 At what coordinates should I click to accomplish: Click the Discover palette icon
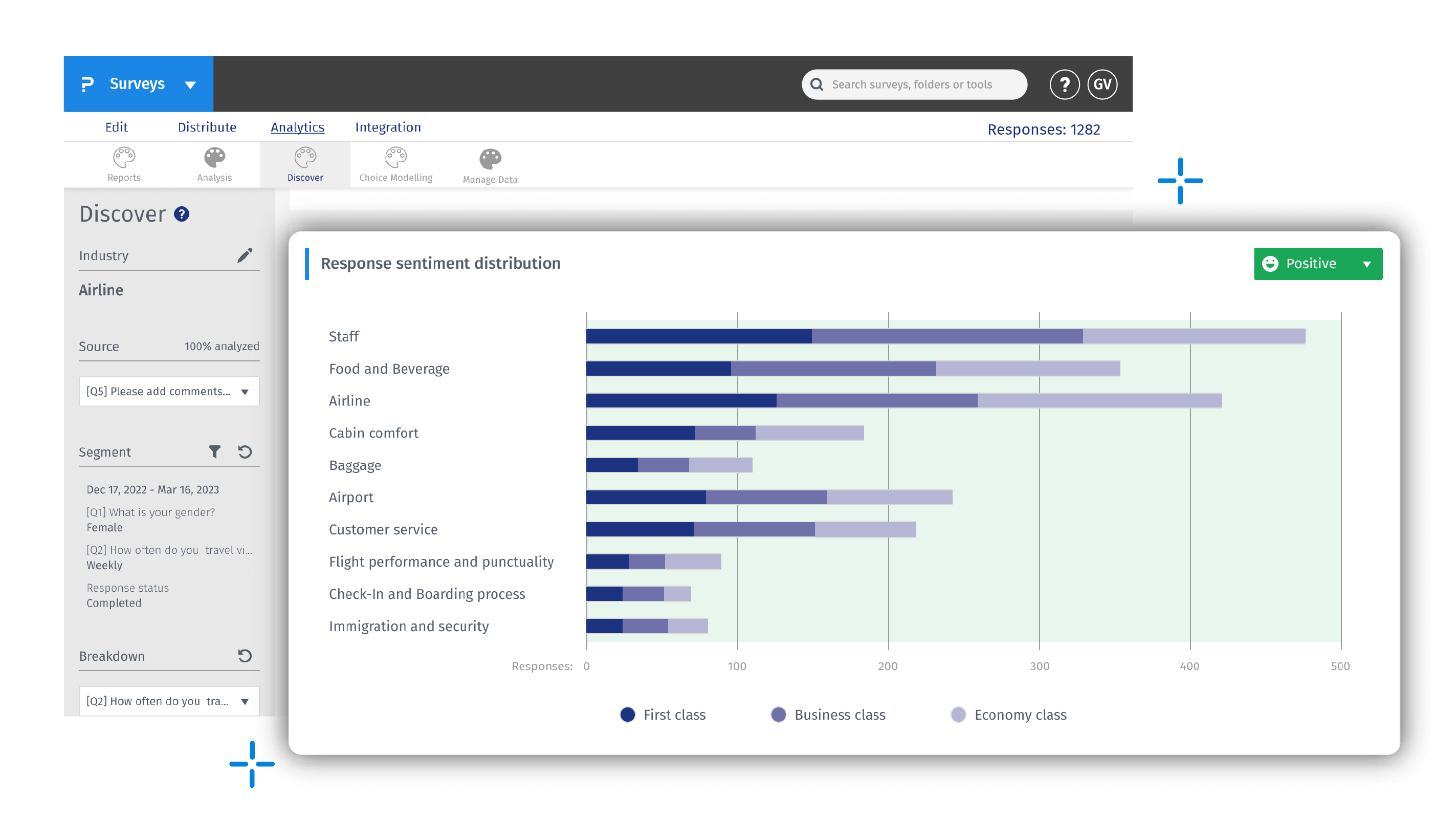point(304,158)
